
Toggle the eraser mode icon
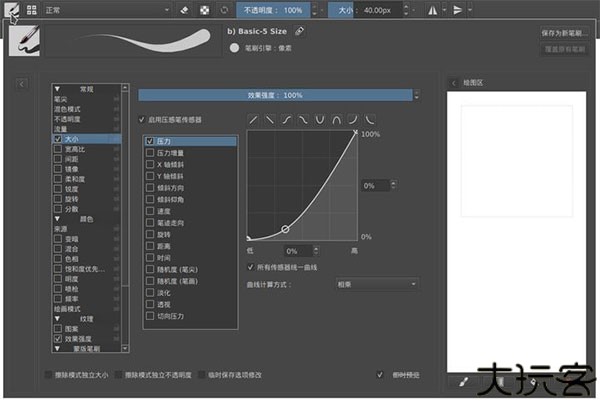[183, 8]
